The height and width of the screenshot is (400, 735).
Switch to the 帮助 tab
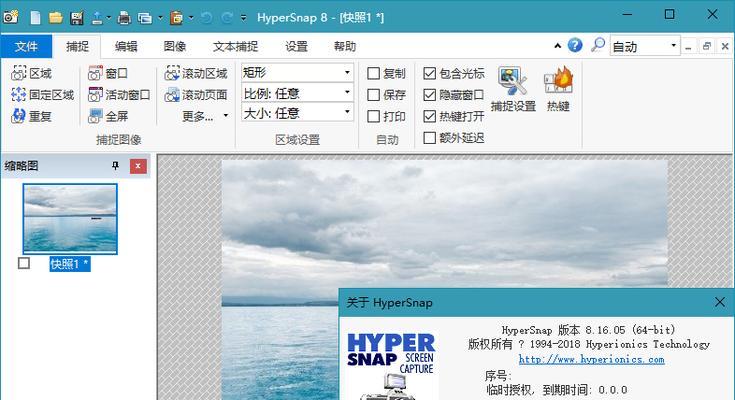345,46
